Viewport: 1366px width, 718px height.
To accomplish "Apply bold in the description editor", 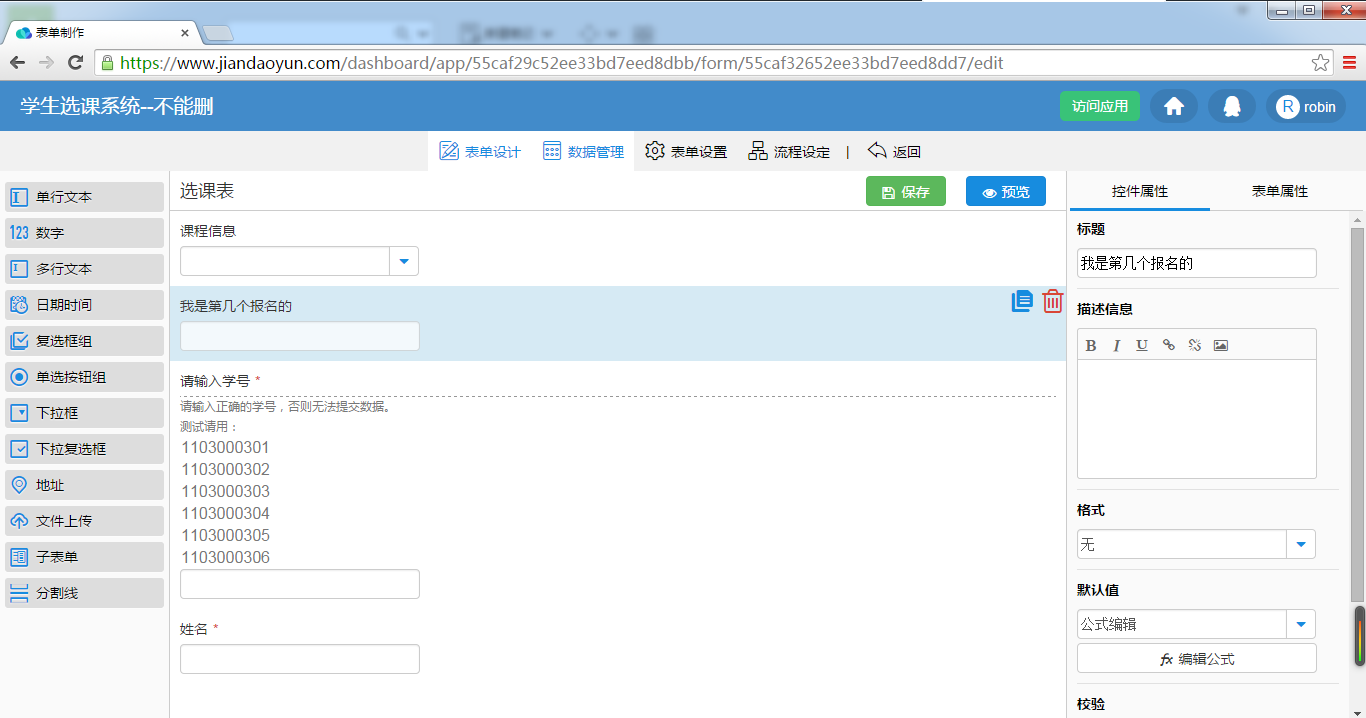I will coord(1091,345).
